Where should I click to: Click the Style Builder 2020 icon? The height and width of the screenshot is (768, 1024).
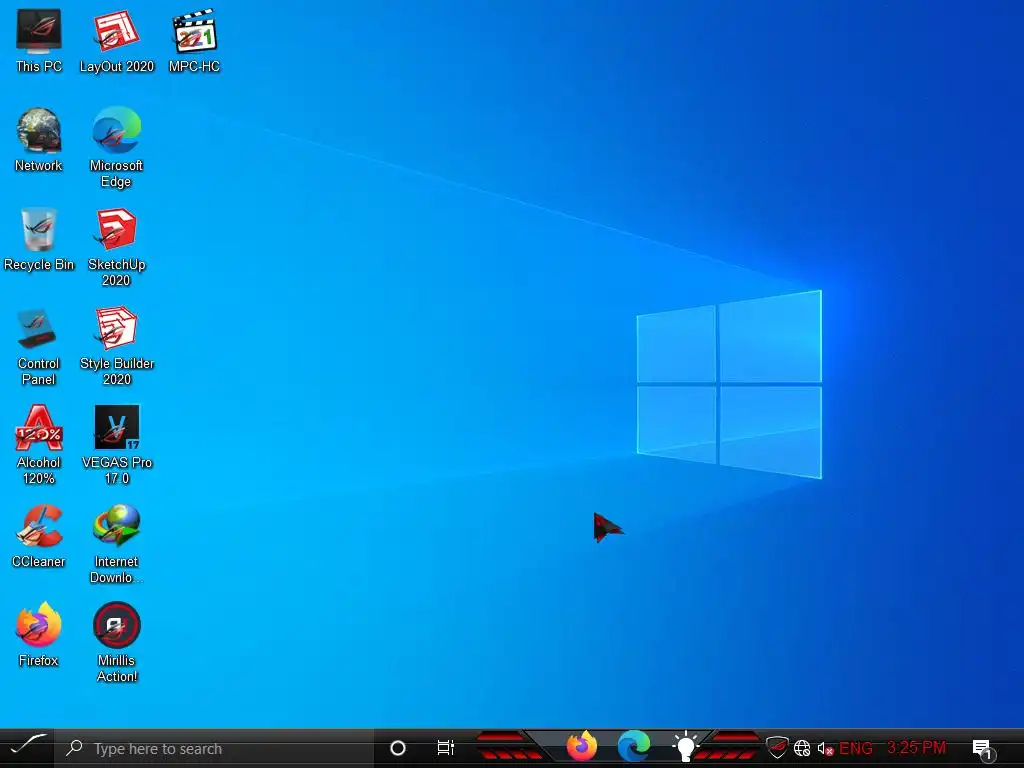(x=116, y=346)
